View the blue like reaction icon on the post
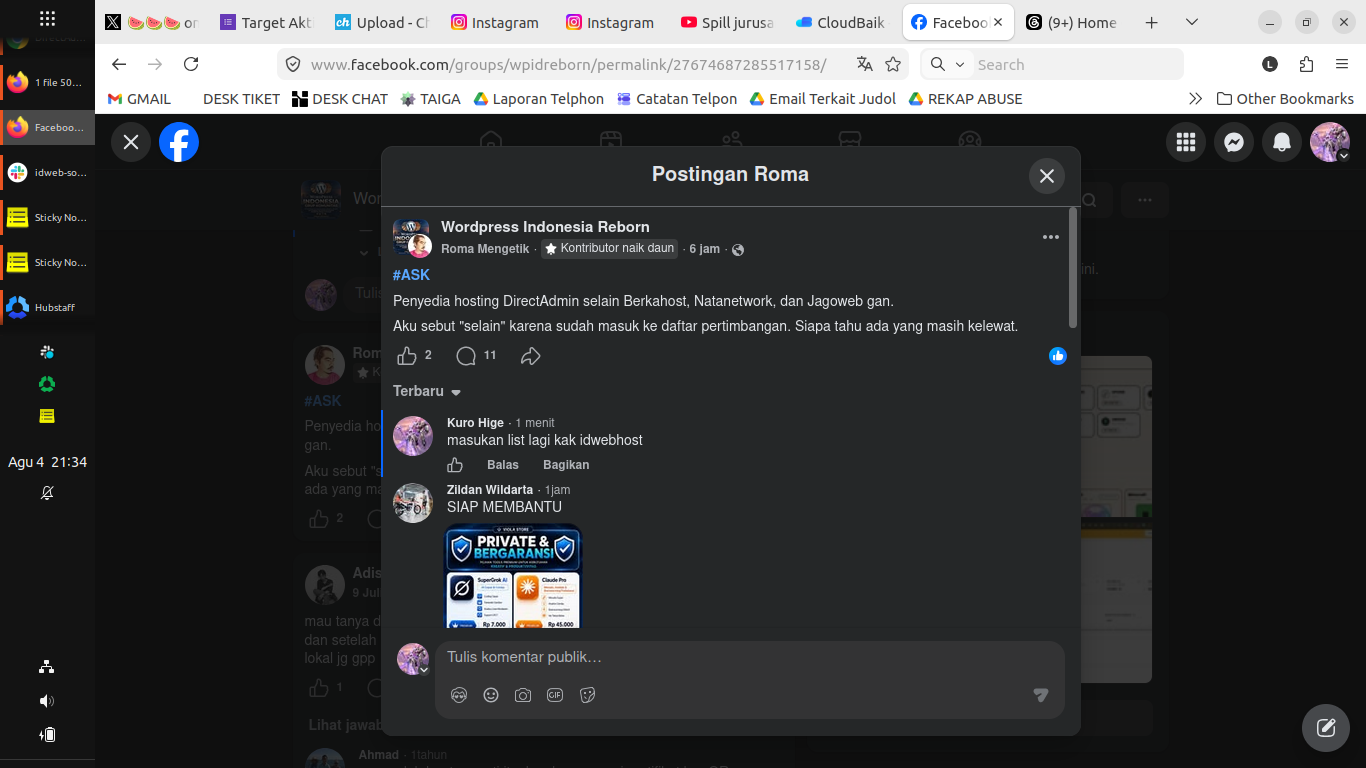 click(x=1058, y=356)
